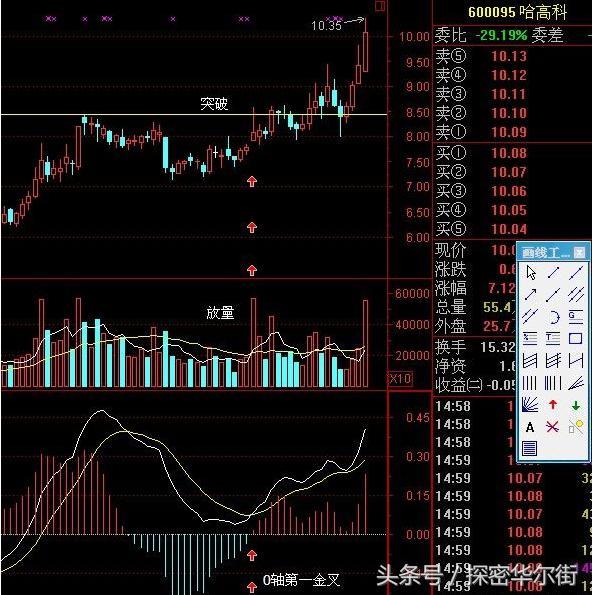Click the red X delete drawing tool
Viewport: 592px width, 595px height.
pos(553,427)
